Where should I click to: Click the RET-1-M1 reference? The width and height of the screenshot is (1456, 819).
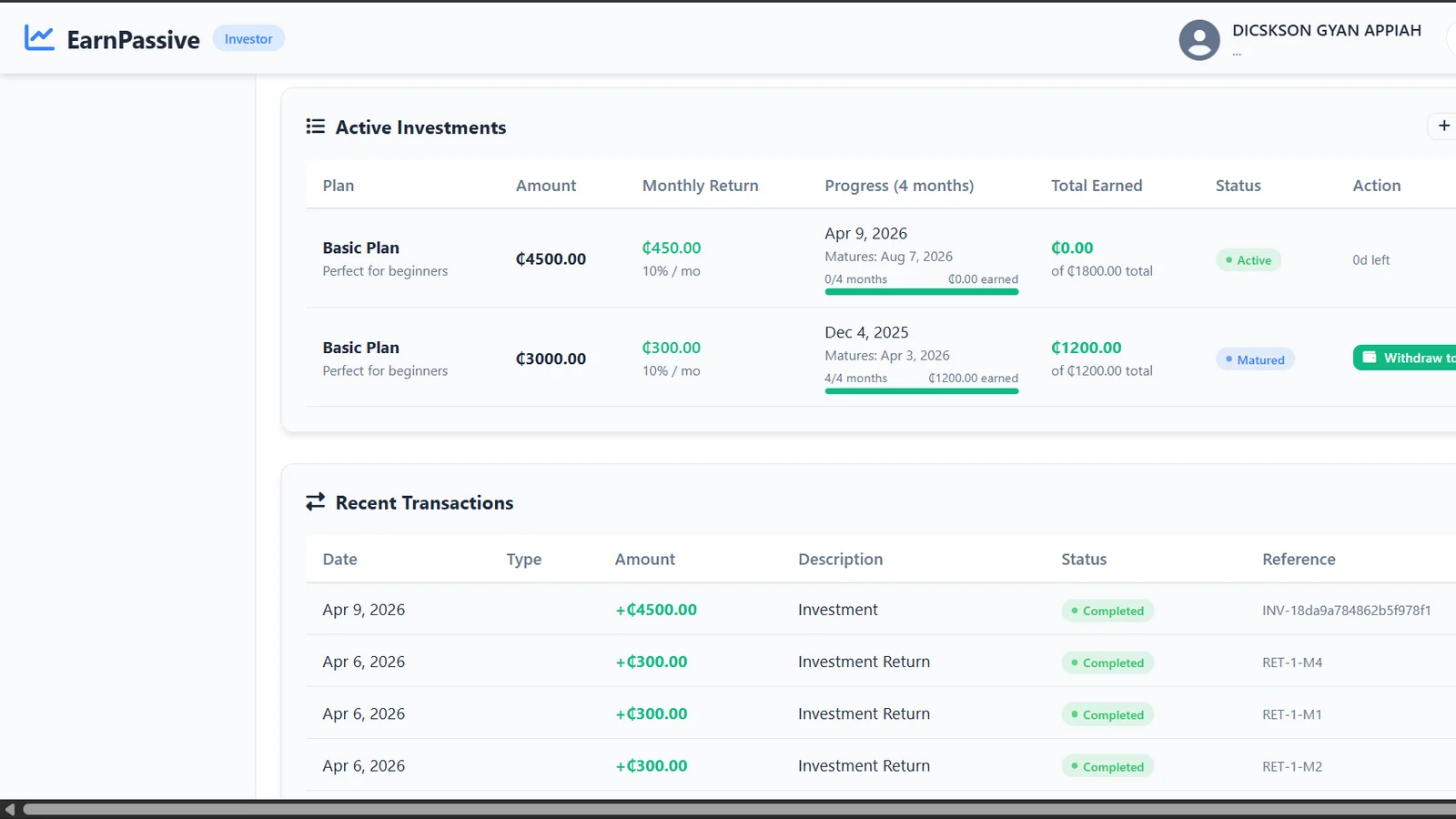(1292, 714)
